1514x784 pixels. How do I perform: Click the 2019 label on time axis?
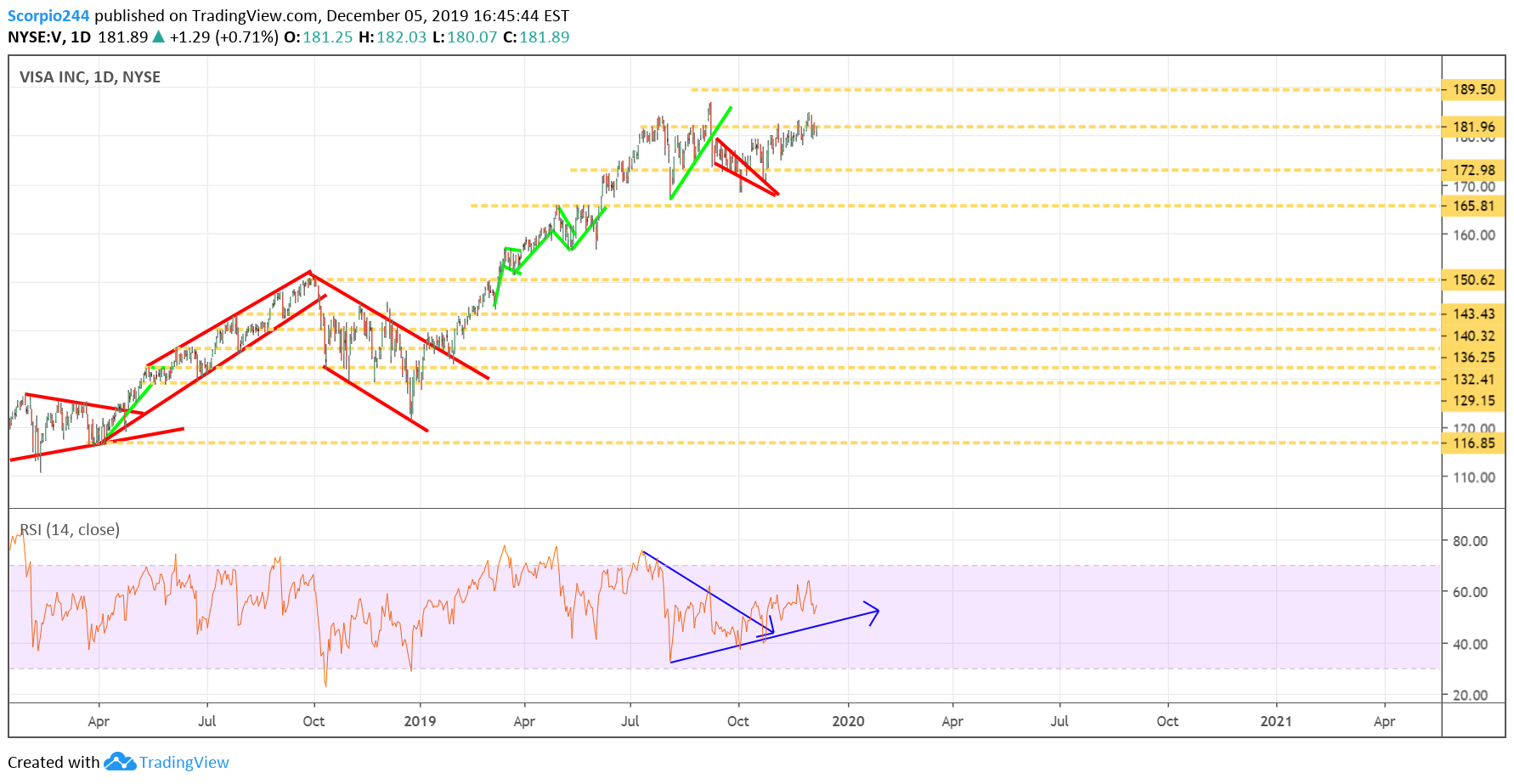click(420, 721)
